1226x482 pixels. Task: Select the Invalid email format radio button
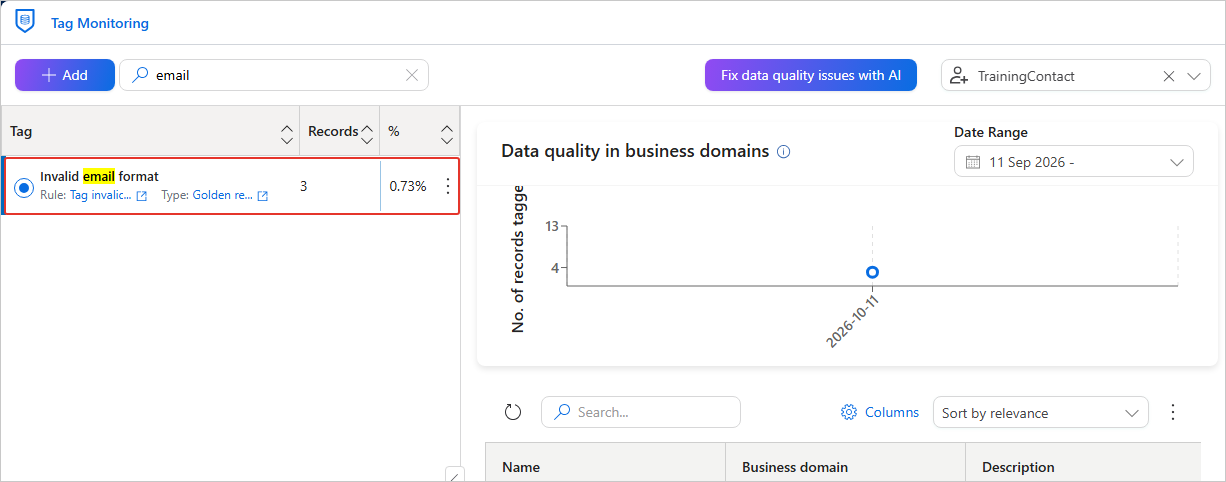25,187
